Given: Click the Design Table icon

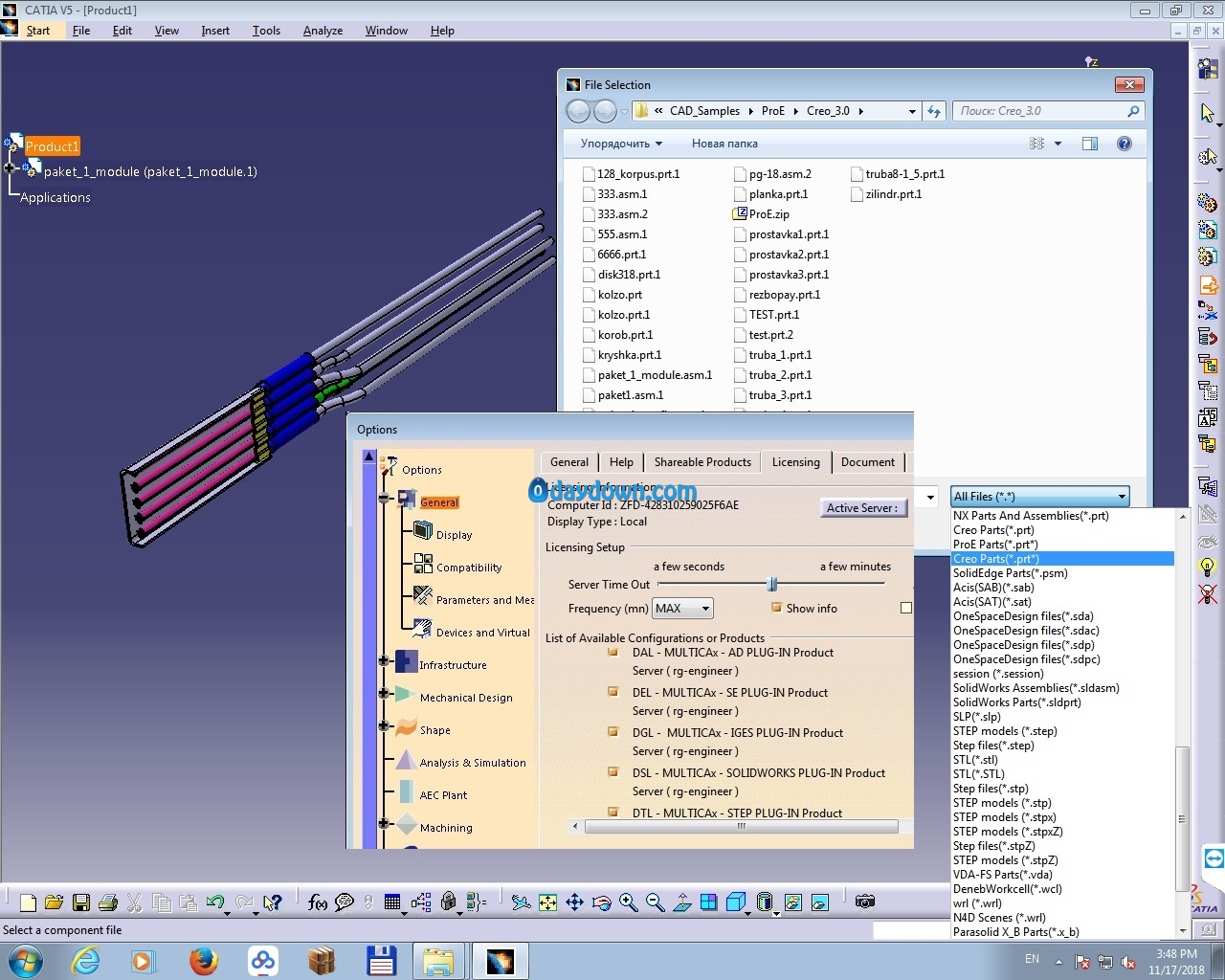Looking at the screenshot, I should point(391,902).
